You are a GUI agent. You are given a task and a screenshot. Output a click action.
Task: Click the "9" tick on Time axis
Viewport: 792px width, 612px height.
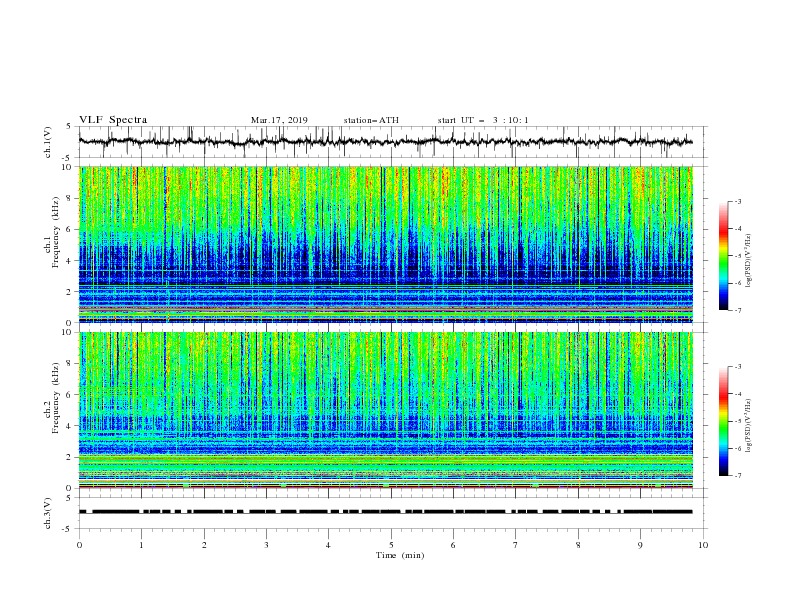(640, 545)
